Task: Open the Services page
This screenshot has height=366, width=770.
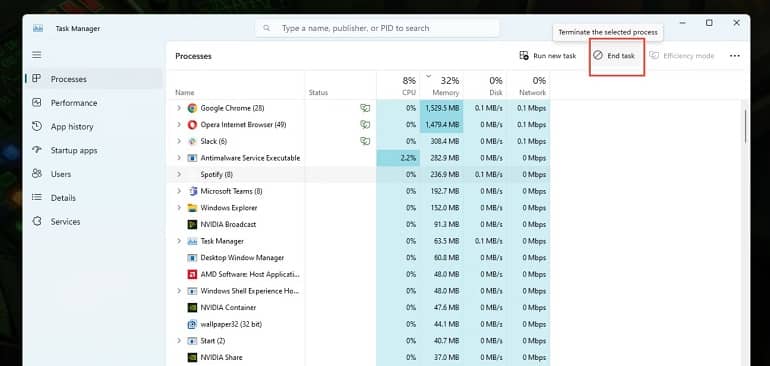Action: tap(94, 222)
